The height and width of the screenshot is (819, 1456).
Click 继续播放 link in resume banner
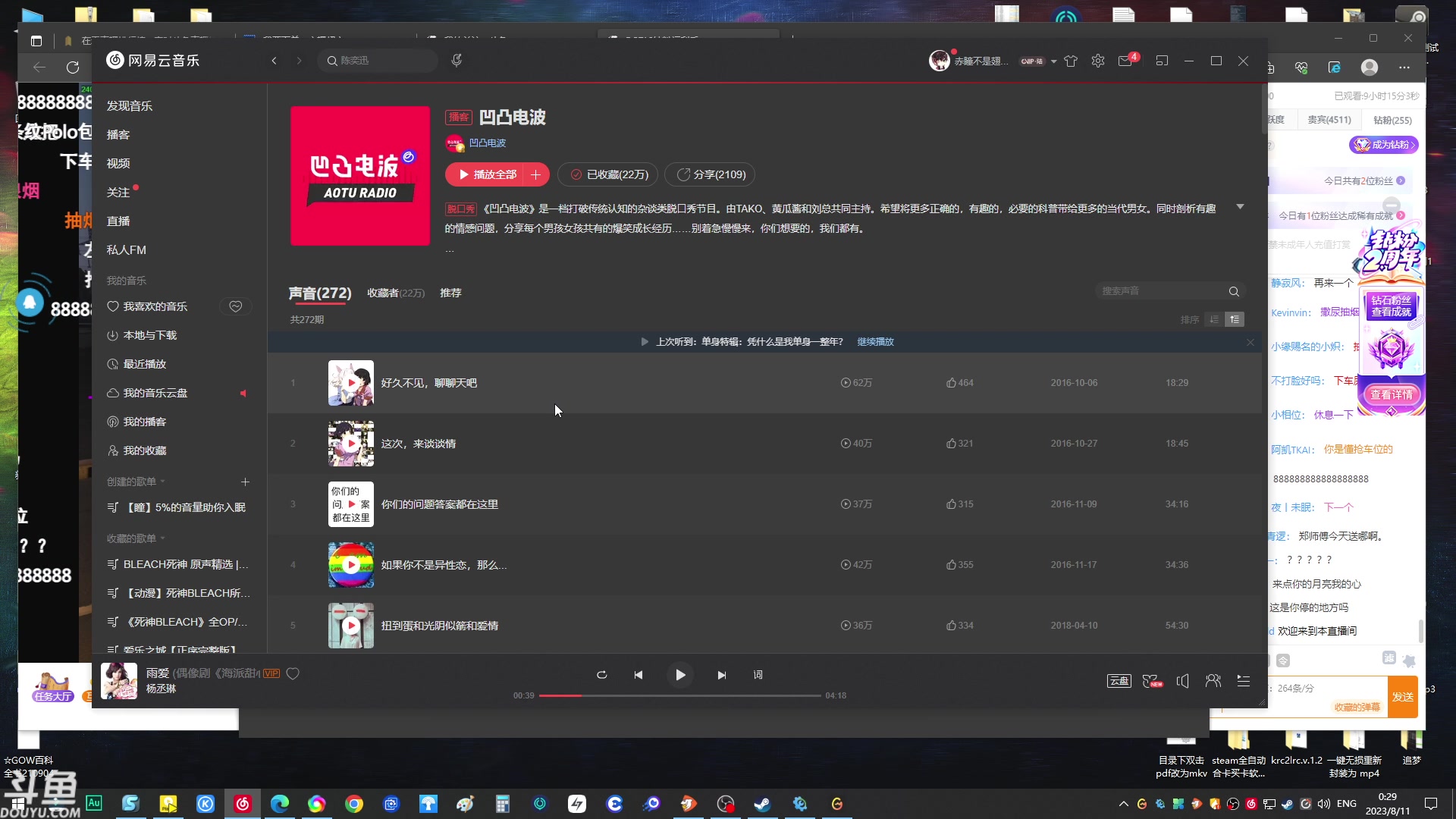(875, 342)
